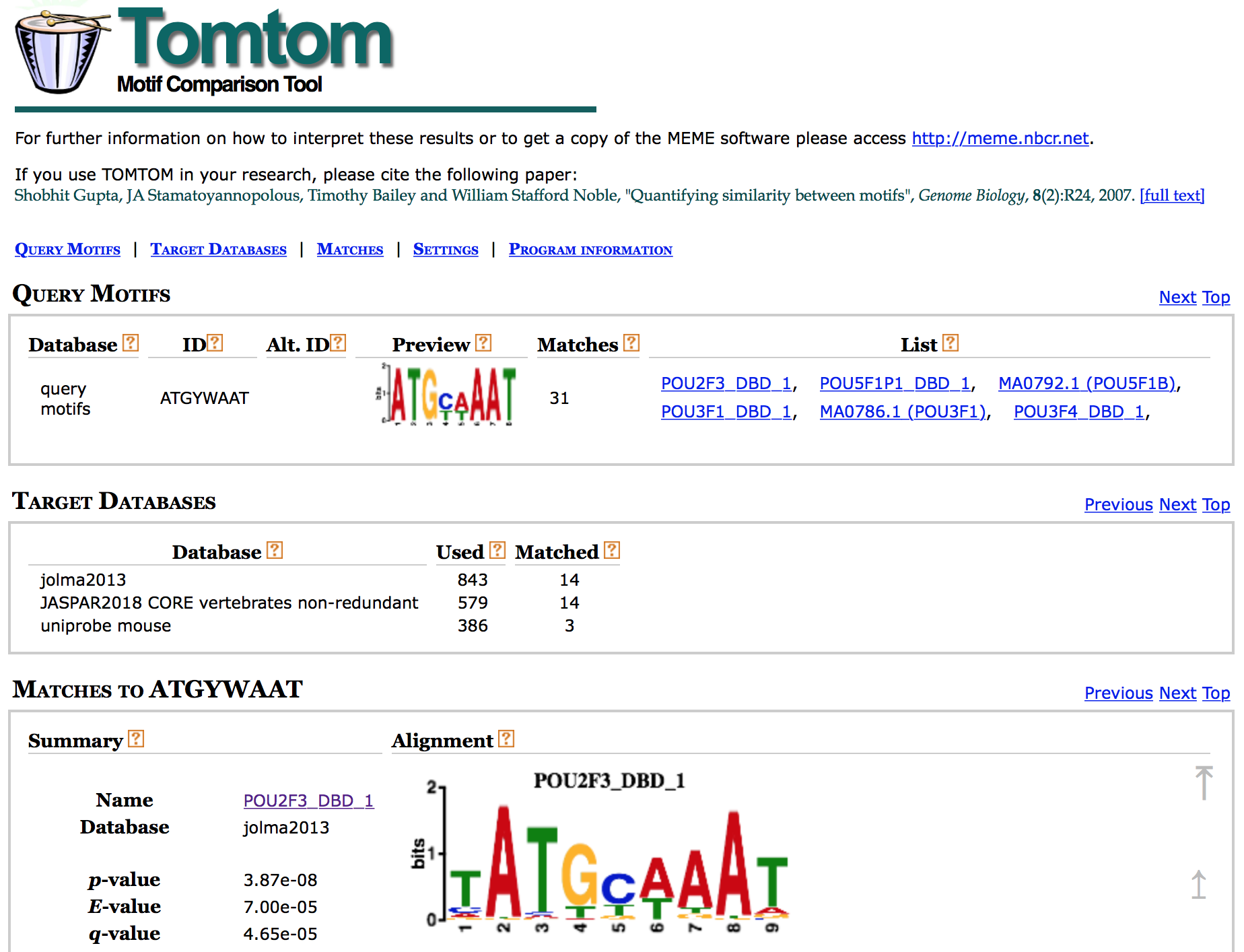This screenshot has width=1244, height=952.
Task: Open POU3F4_DBD_1 match link
Action: 1079,411
